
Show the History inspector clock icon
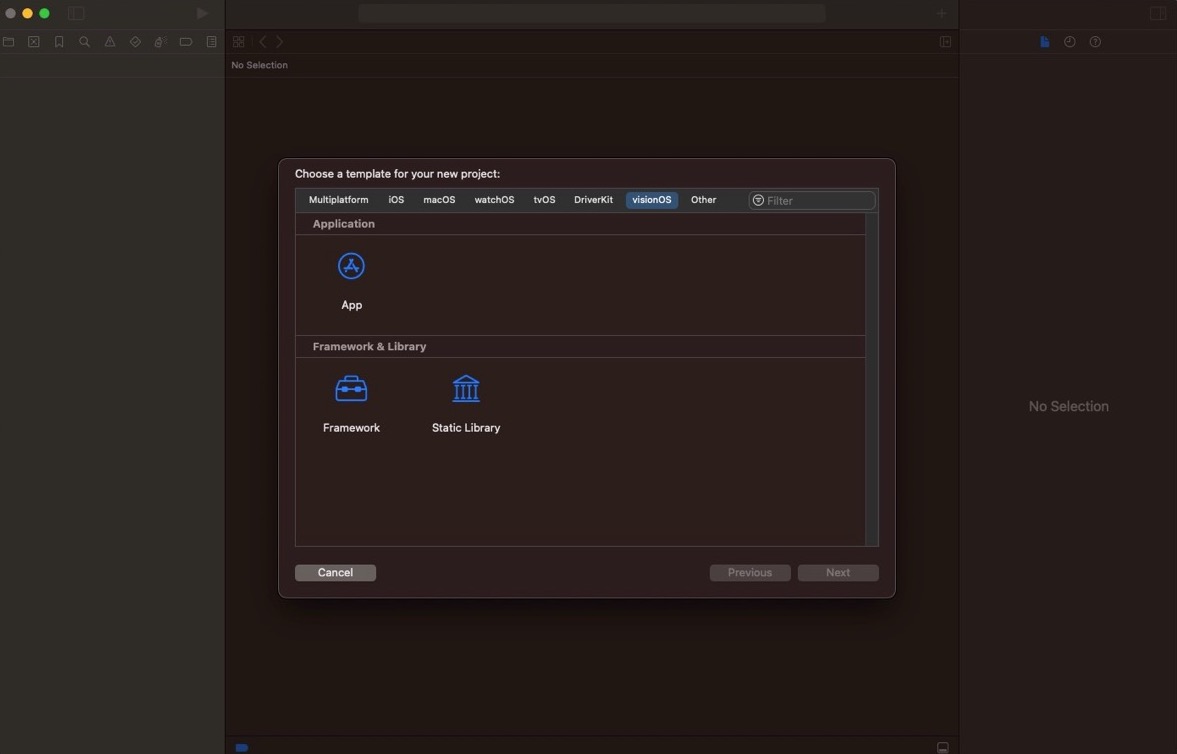[1070, 42]
